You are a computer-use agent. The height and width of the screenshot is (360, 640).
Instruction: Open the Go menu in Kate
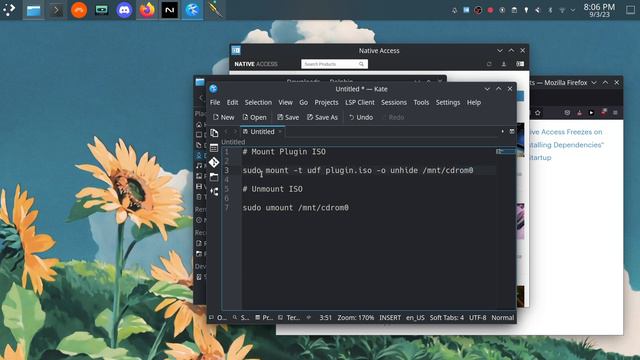click(303, 102)
